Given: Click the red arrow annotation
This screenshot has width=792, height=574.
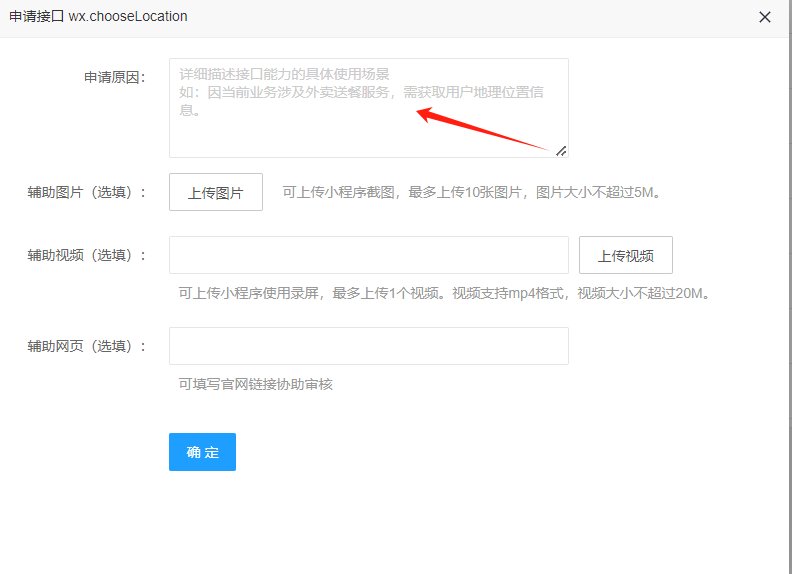Looking at the screenshot, I should pyautogui.click(x=485, y=130).
